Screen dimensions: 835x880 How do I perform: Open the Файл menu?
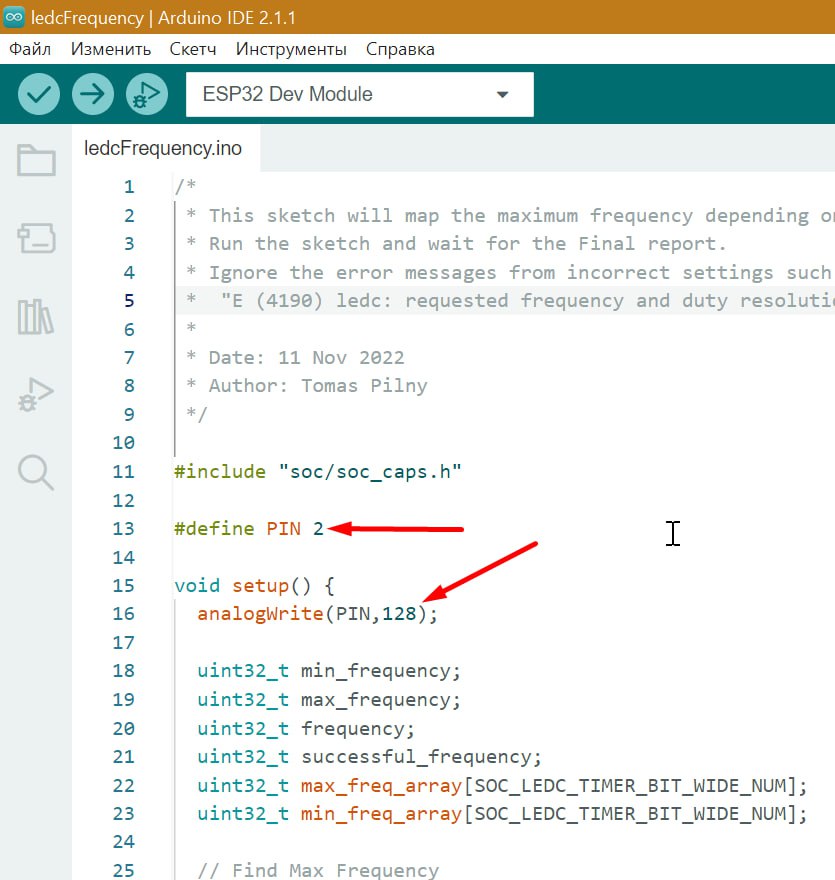click(x=30, y=49)
